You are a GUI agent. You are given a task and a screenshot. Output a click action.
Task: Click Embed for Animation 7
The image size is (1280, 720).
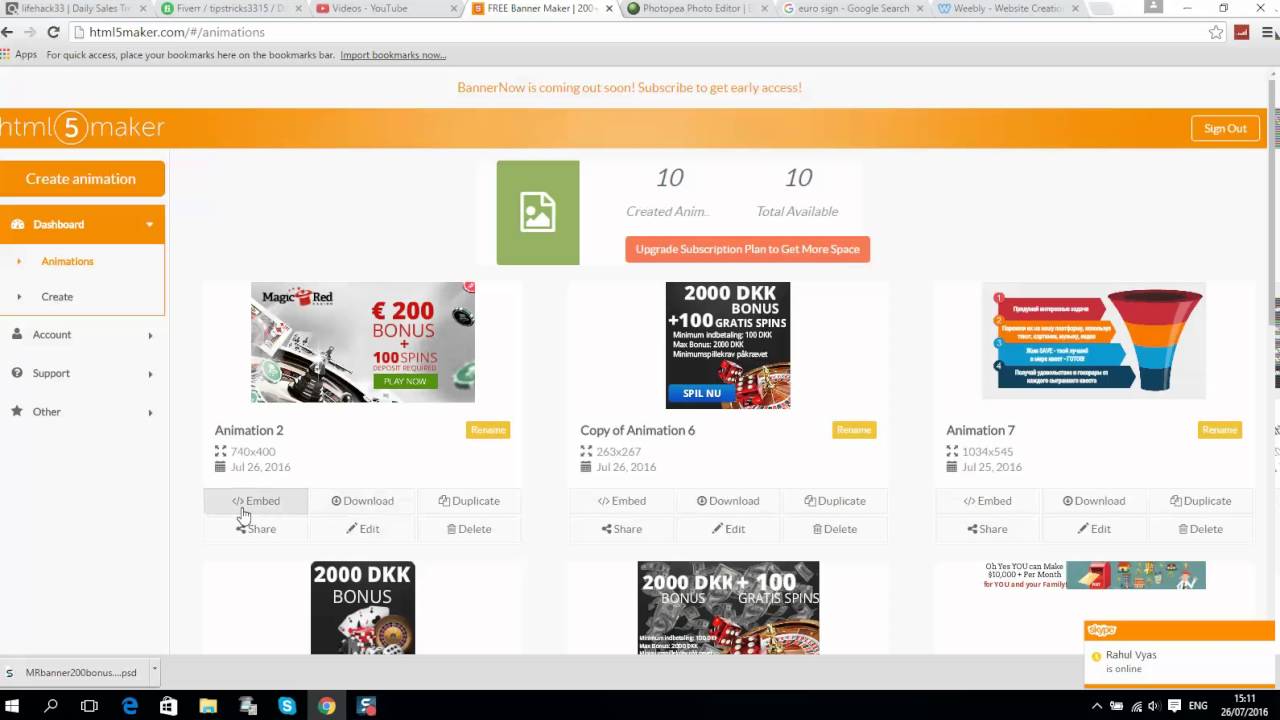(x=988, y=501)
